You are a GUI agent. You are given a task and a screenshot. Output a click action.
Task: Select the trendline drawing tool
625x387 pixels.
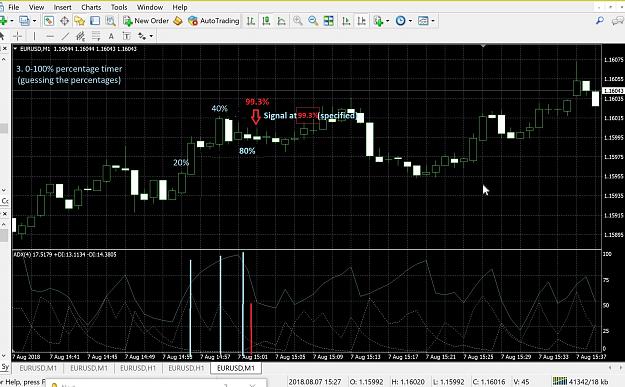click(x=65, y=36)
